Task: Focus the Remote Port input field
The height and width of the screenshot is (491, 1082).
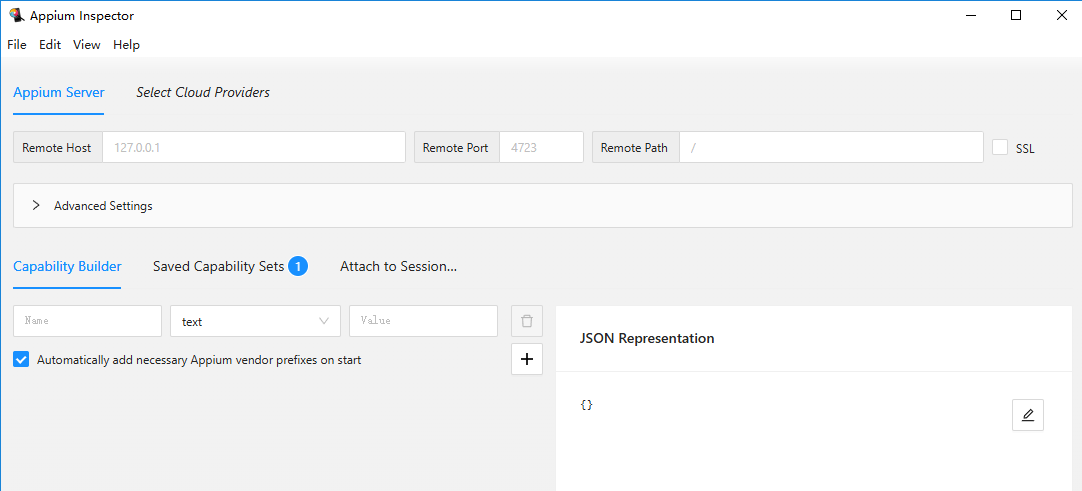Action: (542, 148)
